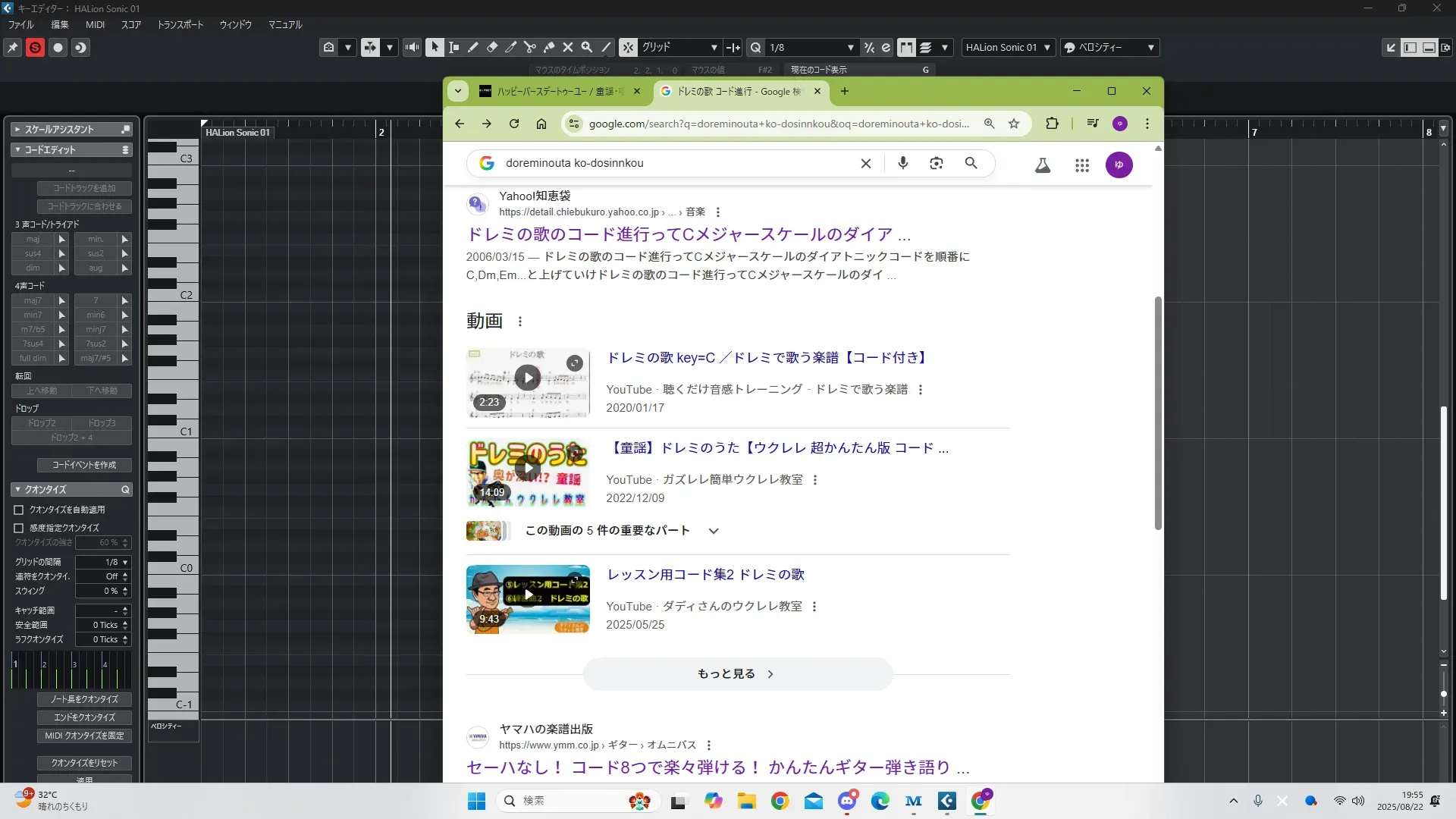Click the browser page vertical scrollbar
The width and height of the screenshot is (1456, 819).
[1158, 413]
